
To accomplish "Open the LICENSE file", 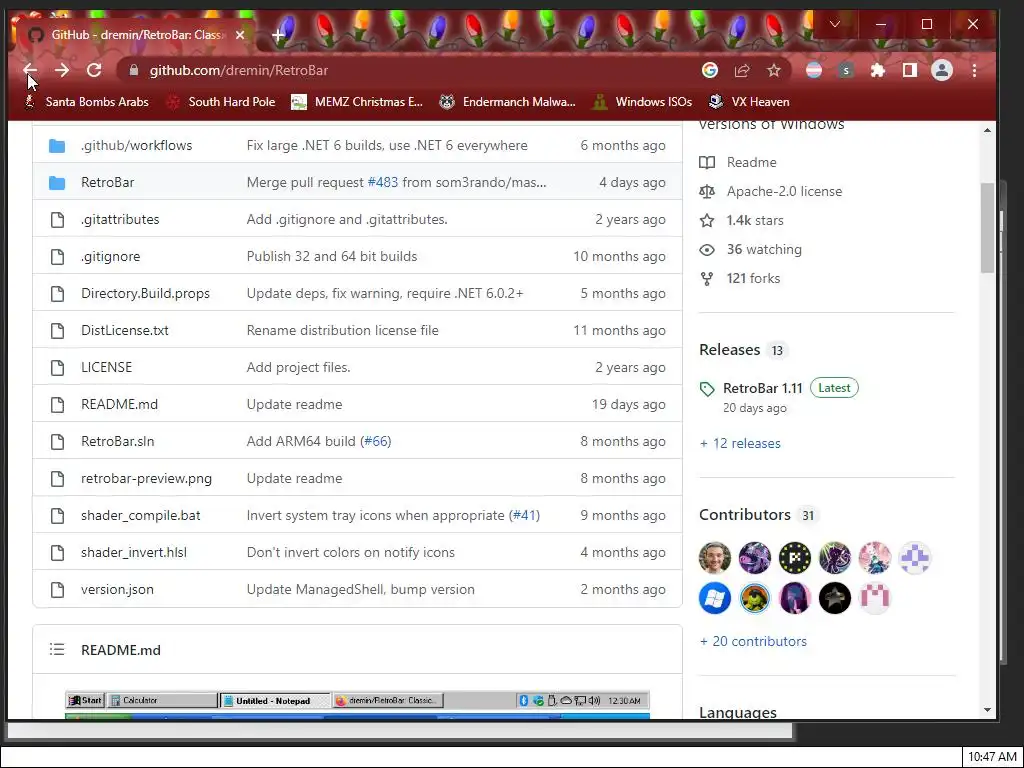I will point(106,368).
